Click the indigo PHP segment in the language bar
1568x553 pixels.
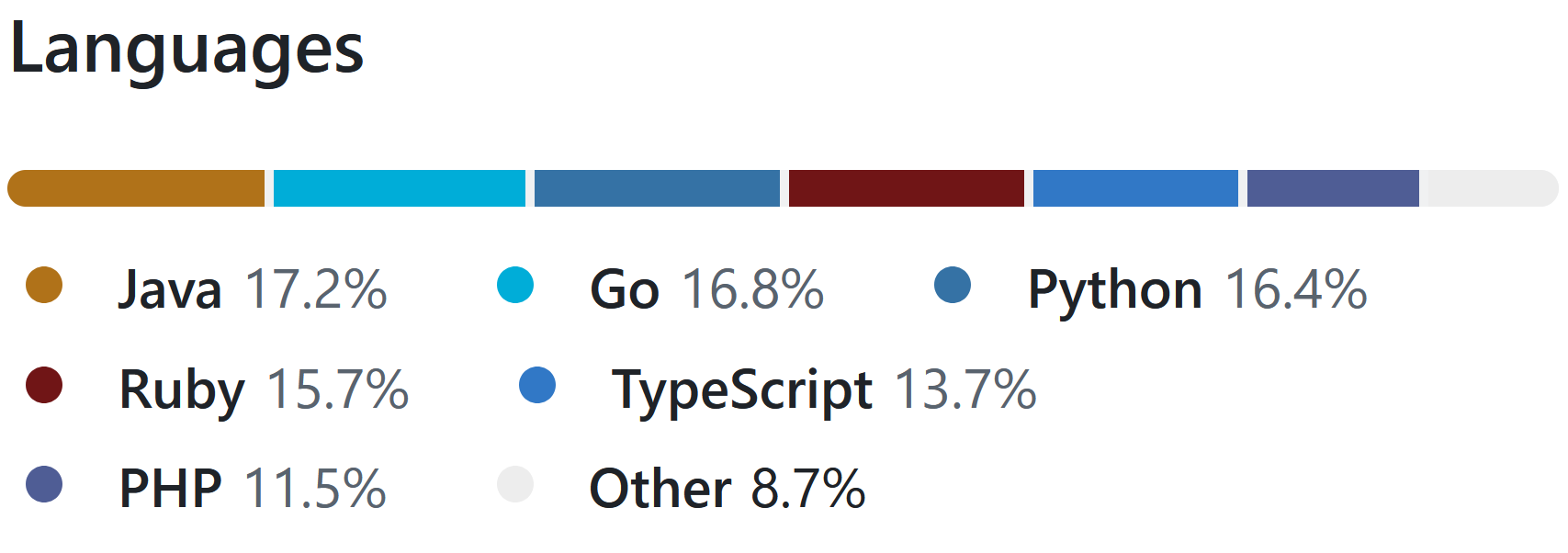point(1333,188)
